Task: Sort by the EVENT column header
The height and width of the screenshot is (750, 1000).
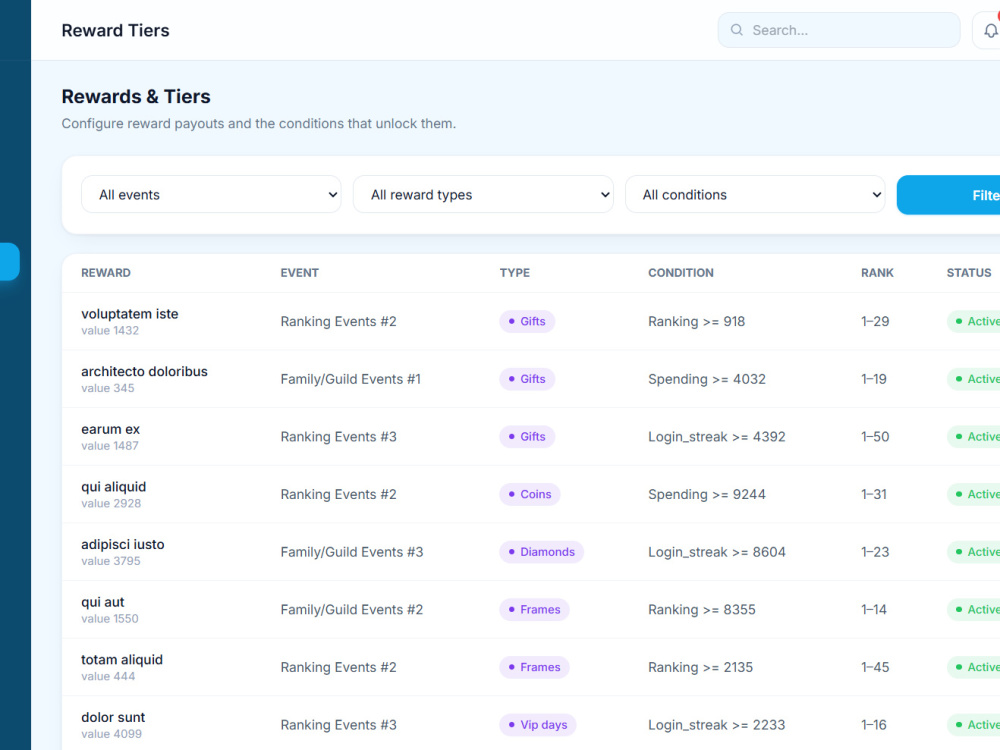Action: click(299, 273)
